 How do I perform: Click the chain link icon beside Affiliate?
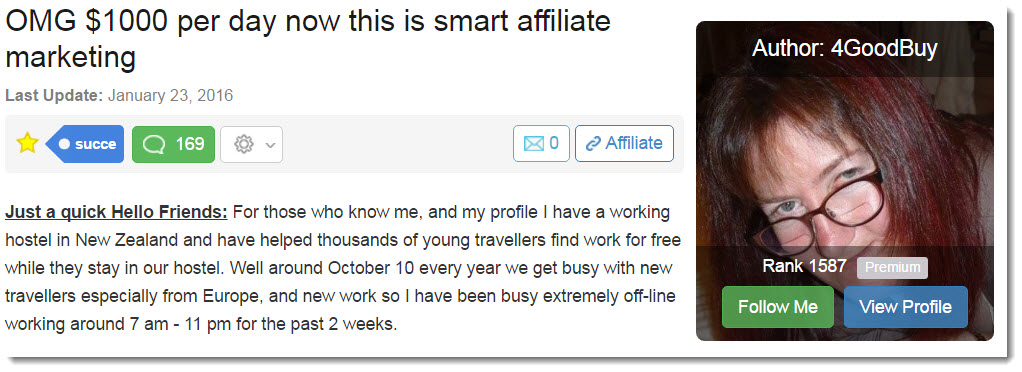pos(593,144)
